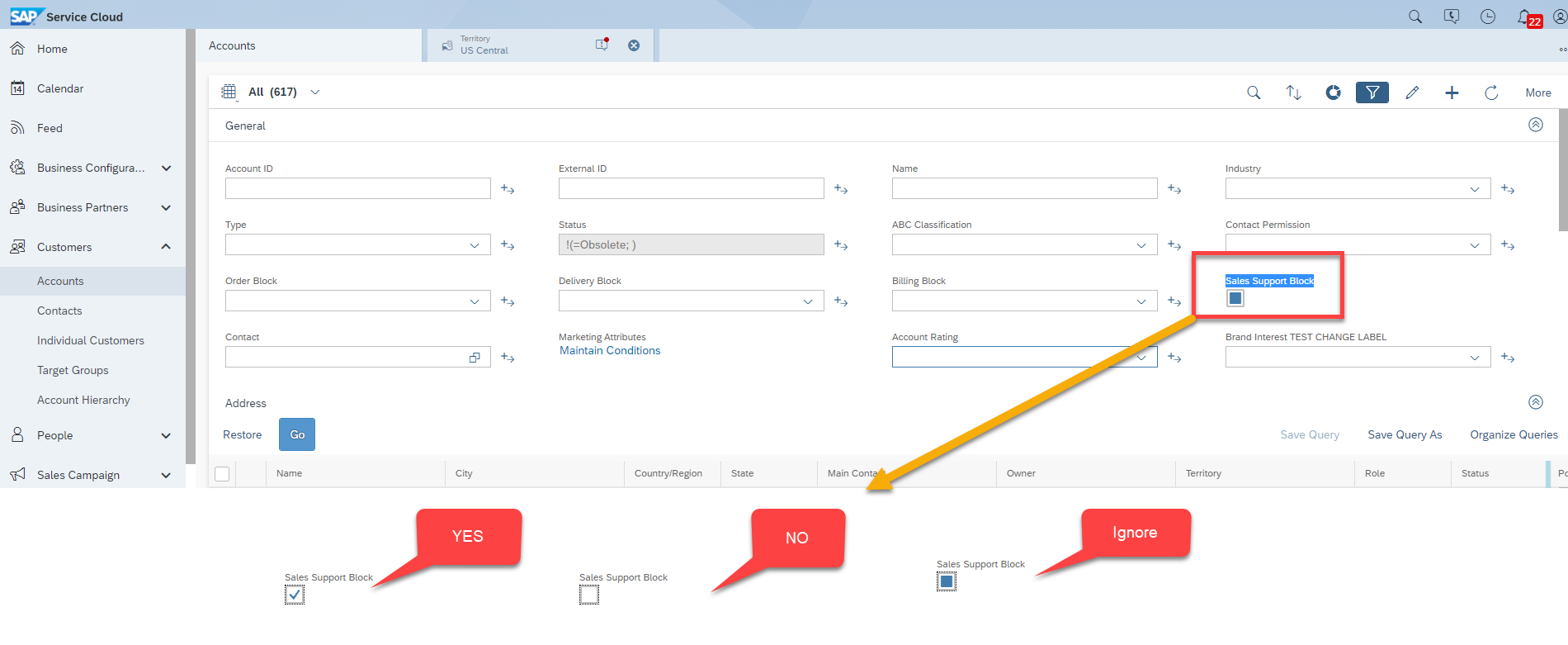The image size is (1568, 645).
Task: Click the Go button
Action: point(297,434)
